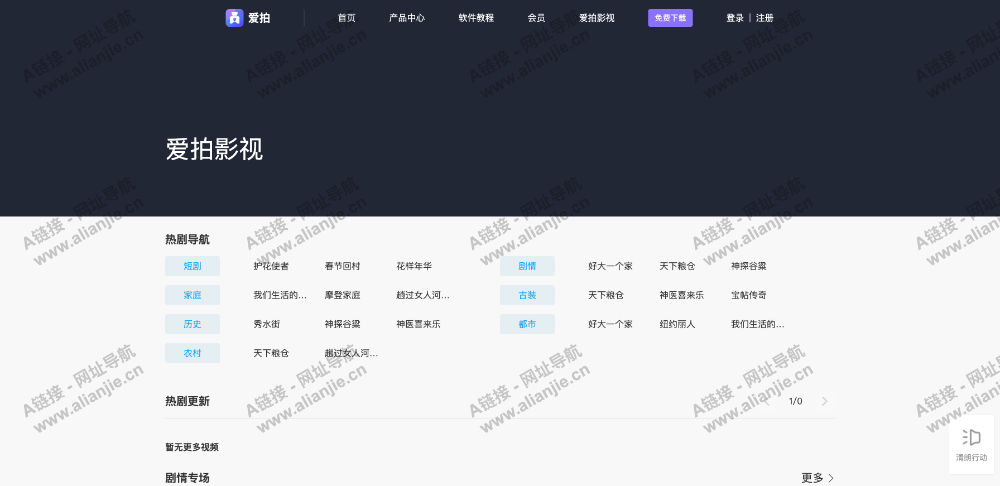Open 神探谷梁 in the 剧情 row

(x=749, y=266)
